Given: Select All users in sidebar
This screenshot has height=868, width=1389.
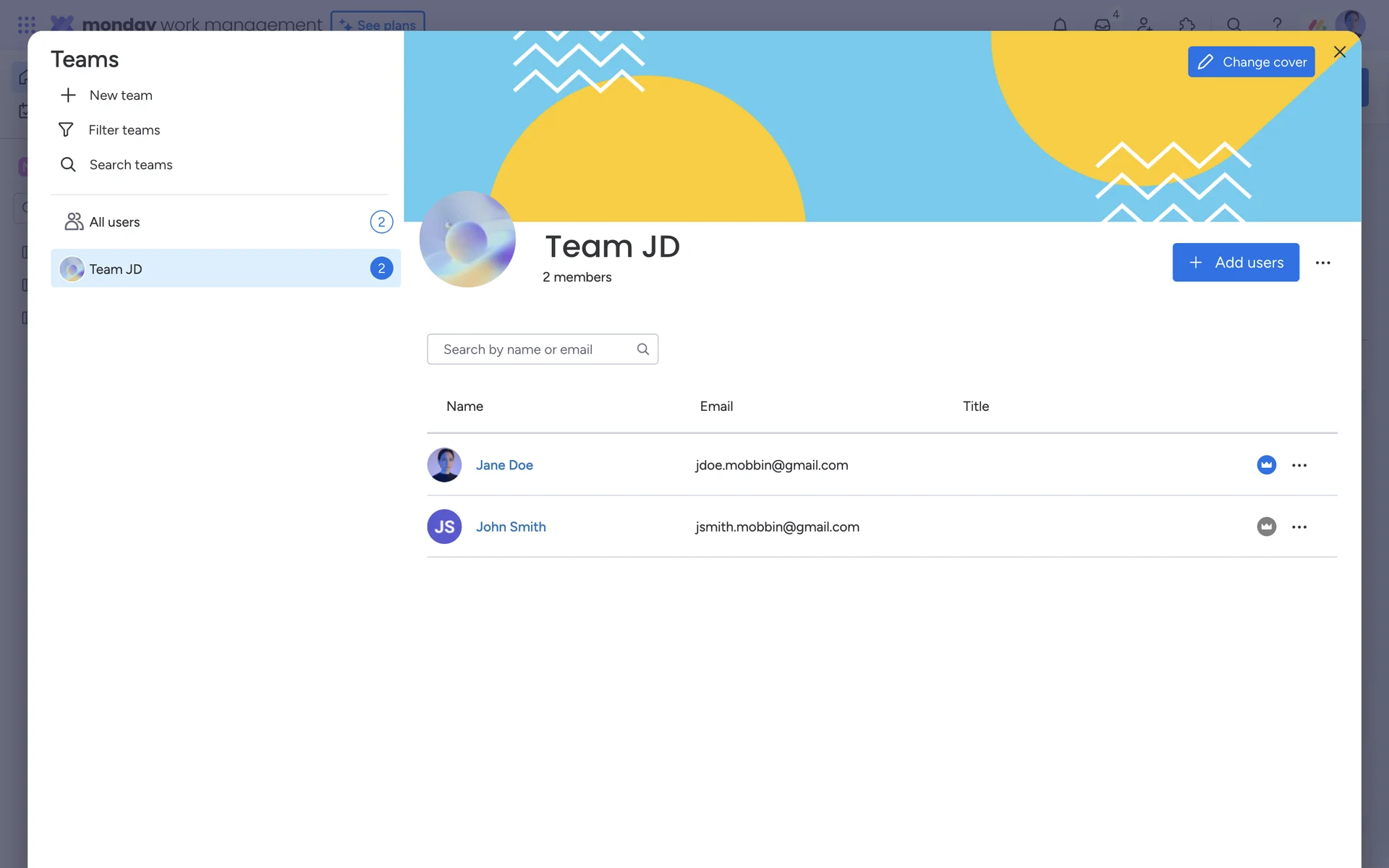Looking at the screenshot, I should [x=114, y=222].
